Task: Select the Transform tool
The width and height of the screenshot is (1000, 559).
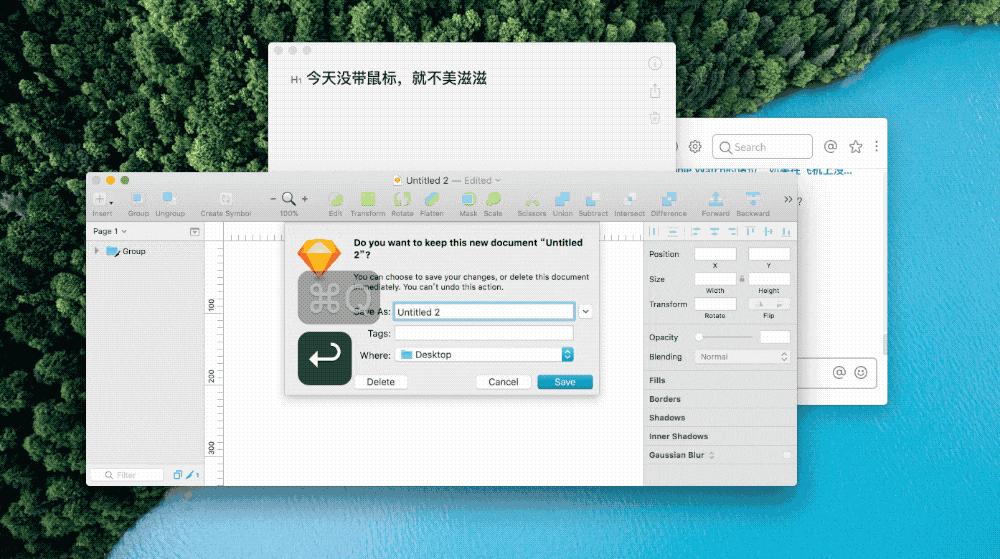Action: (x=367, y=199)
